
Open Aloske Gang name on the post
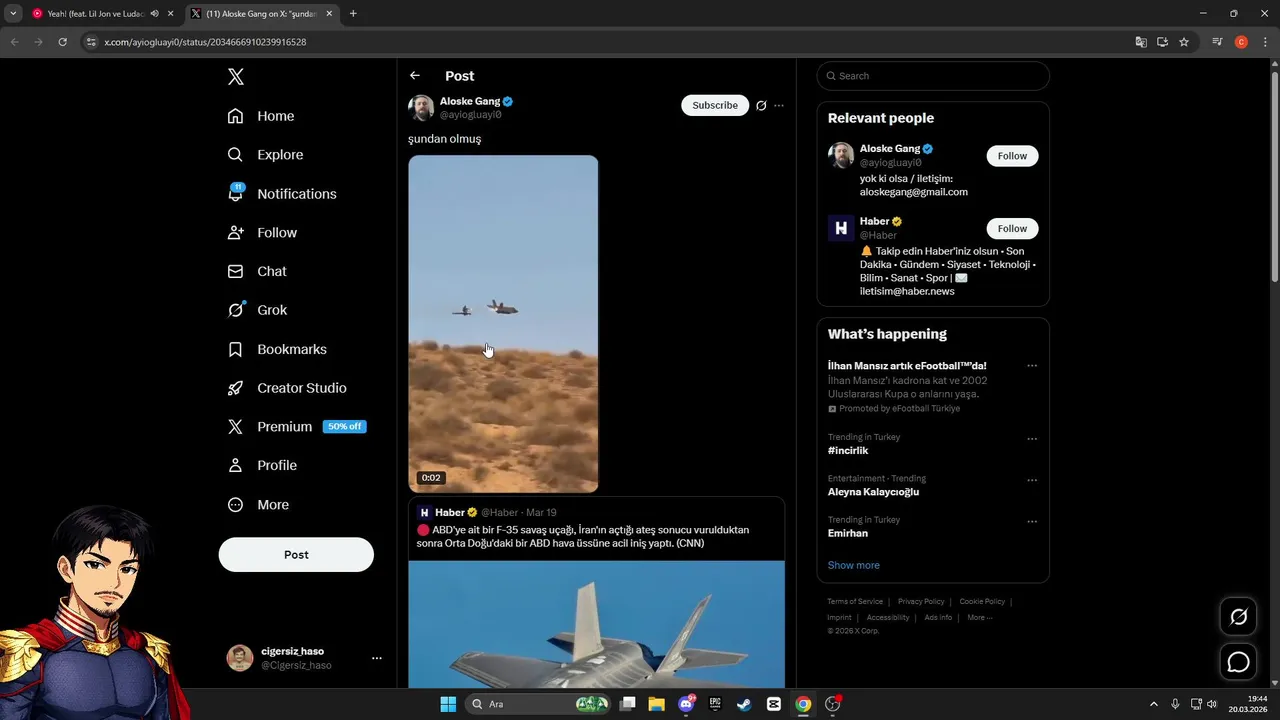pyautogui.click(x=470, y=101)
